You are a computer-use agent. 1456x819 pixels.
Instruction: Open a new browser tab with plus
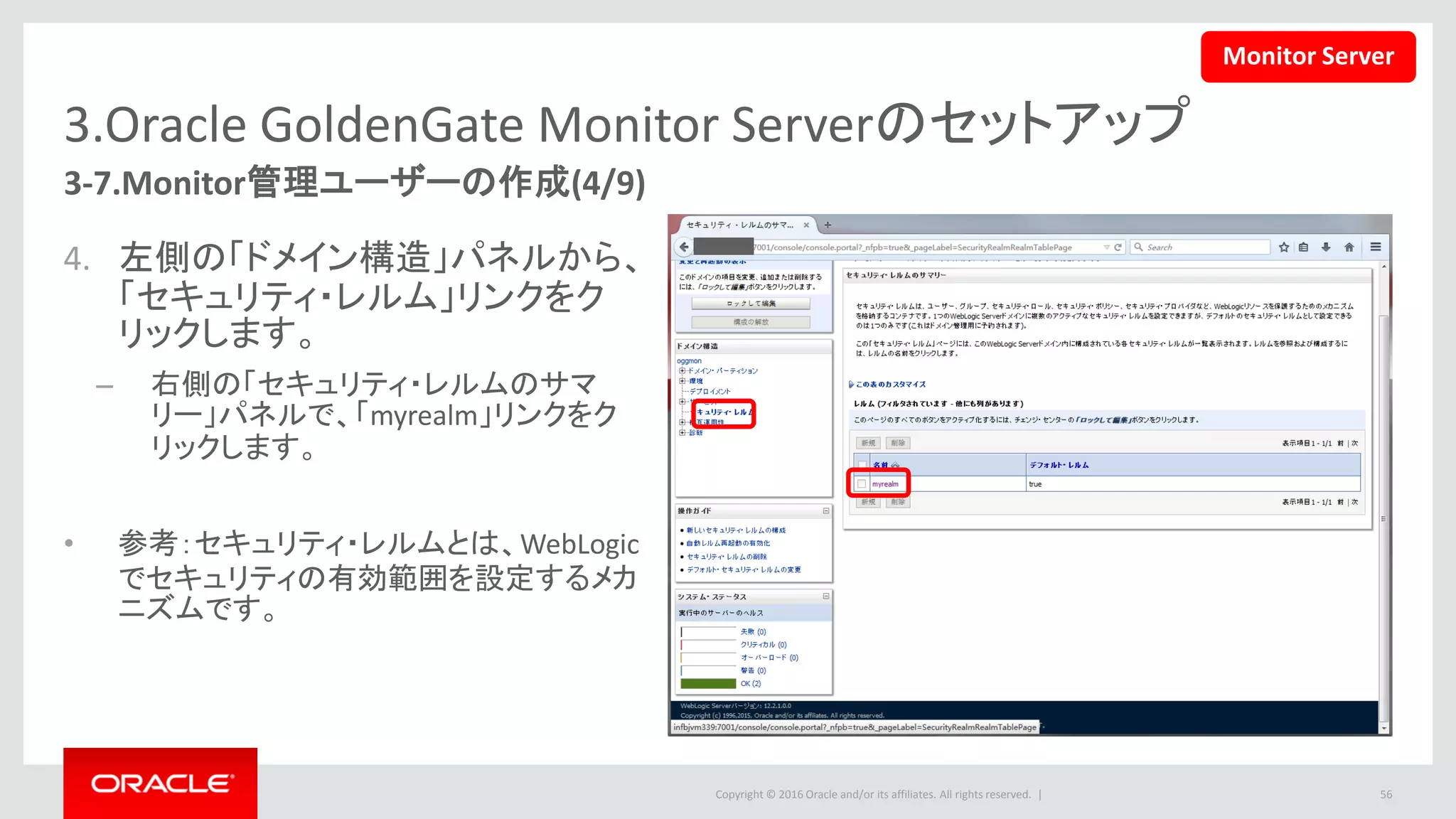tap(828, 225)
